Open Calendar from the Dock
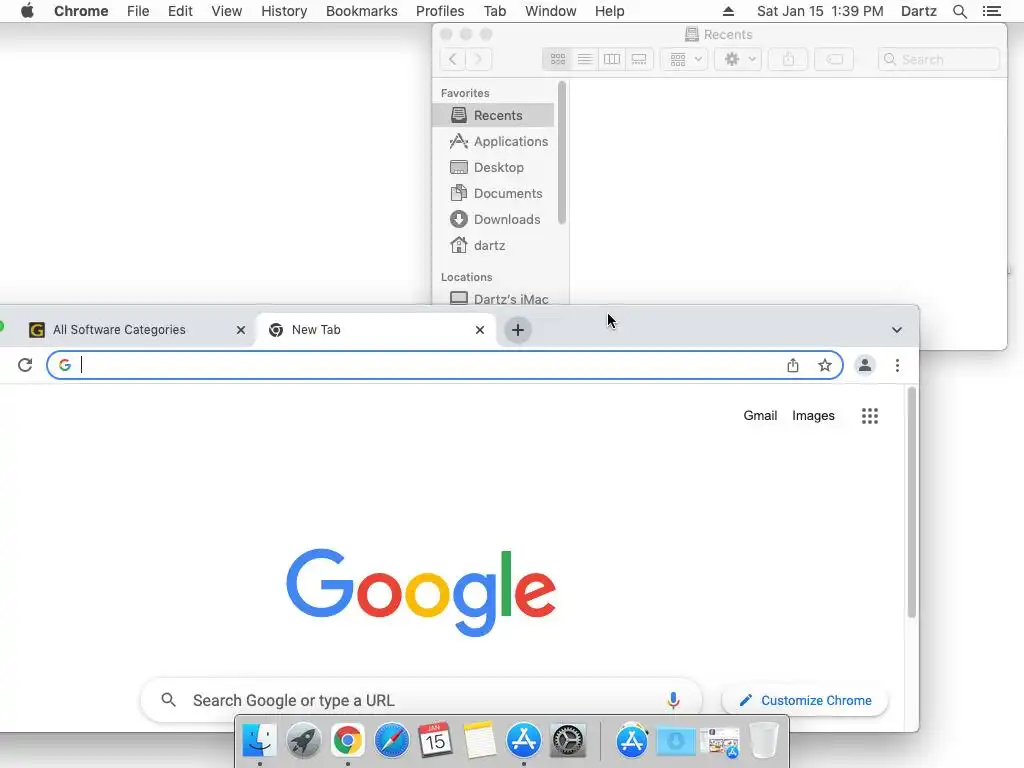 click(x=436, y=740)
